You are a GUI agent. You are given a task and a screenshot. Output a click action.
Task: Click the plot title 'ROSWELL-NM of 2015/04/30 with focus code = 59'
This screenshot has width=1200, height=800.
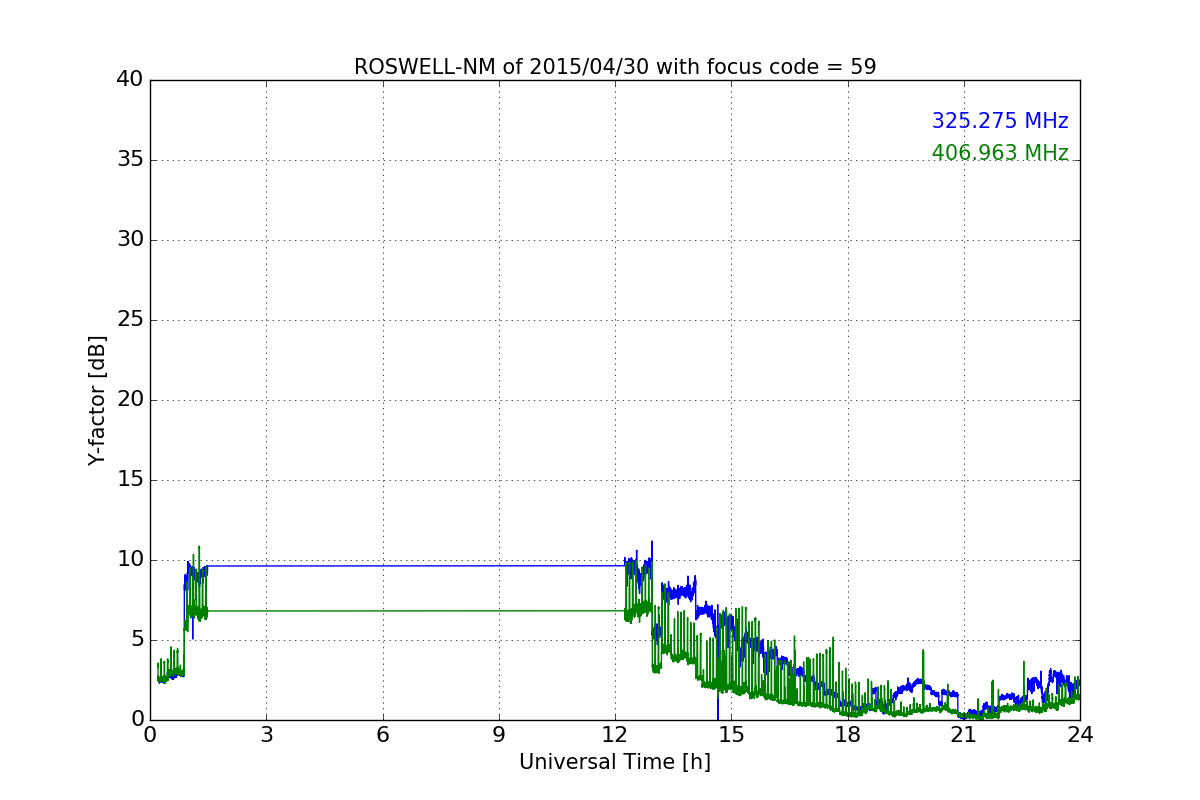click(615, 67)
